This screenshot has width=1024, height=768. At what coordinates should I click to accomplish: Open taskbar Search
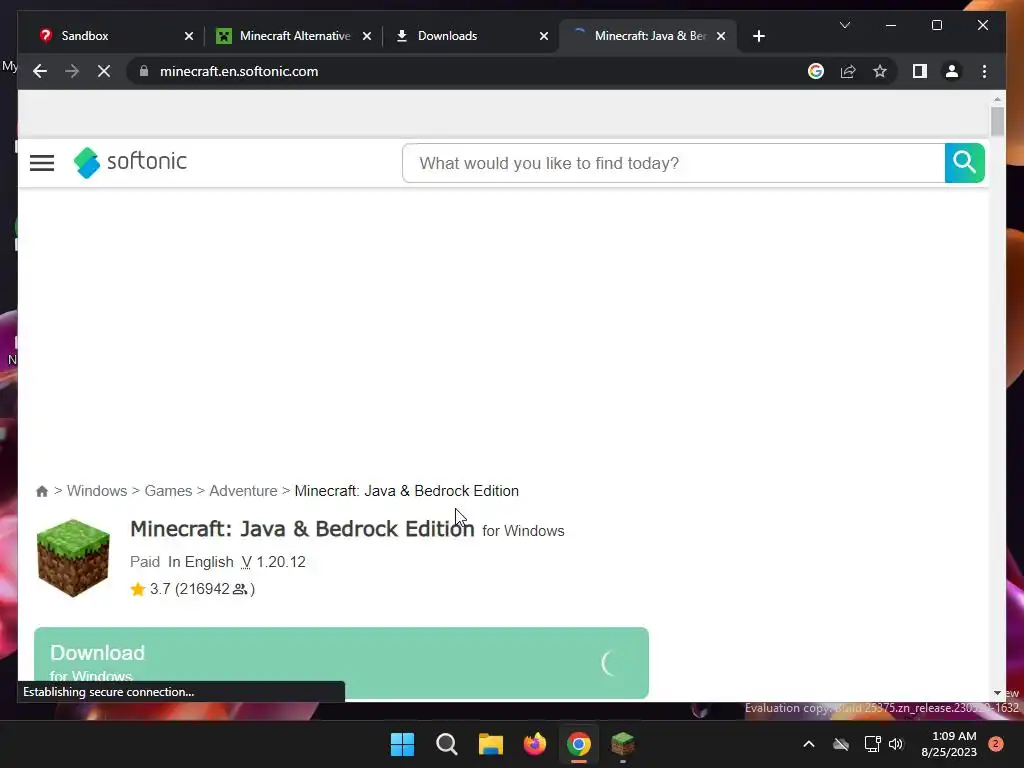coord(447,744)
